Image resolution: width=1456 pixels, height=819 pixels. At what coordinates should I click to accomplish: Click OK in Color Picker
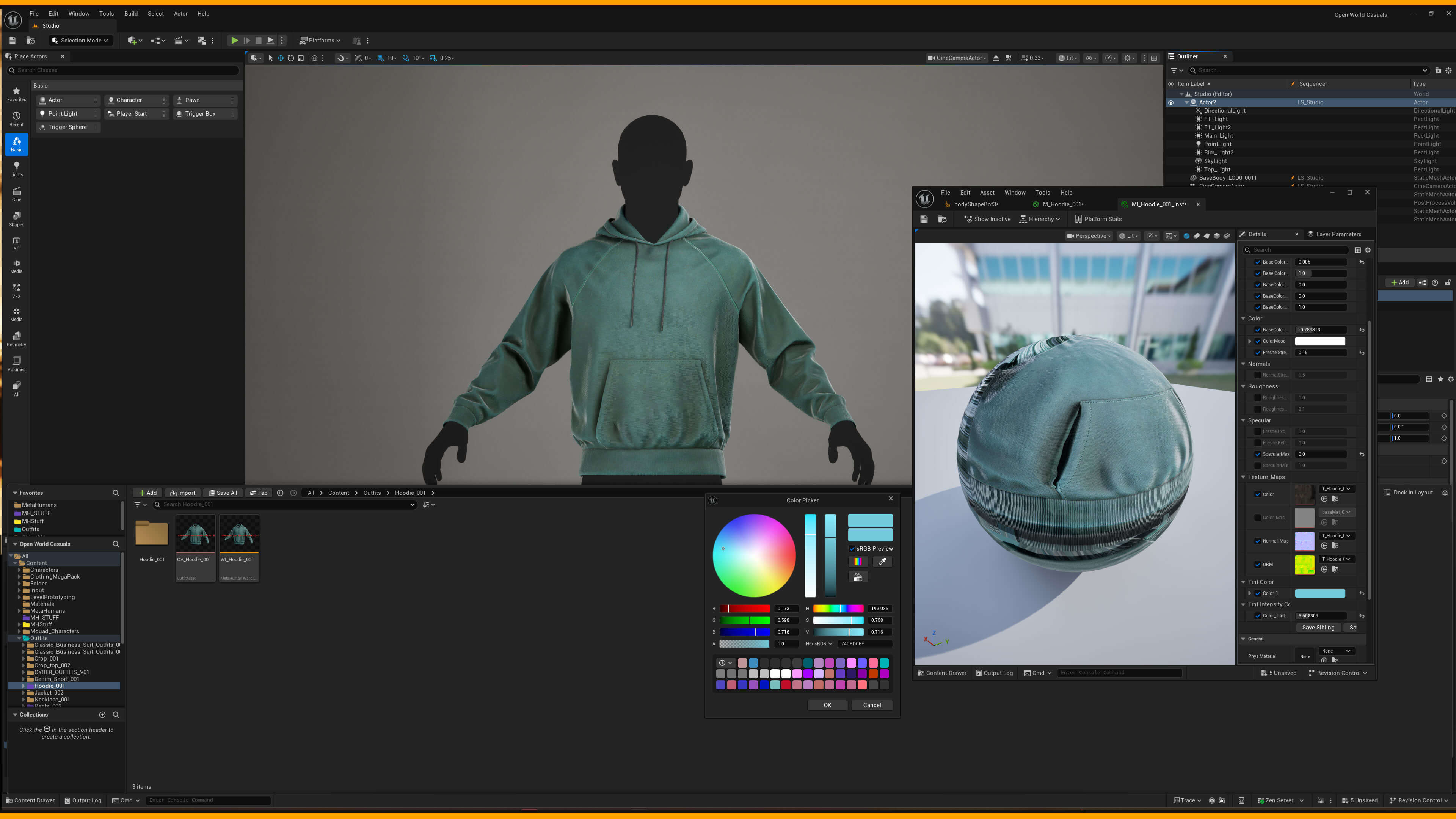click(827, 705)
